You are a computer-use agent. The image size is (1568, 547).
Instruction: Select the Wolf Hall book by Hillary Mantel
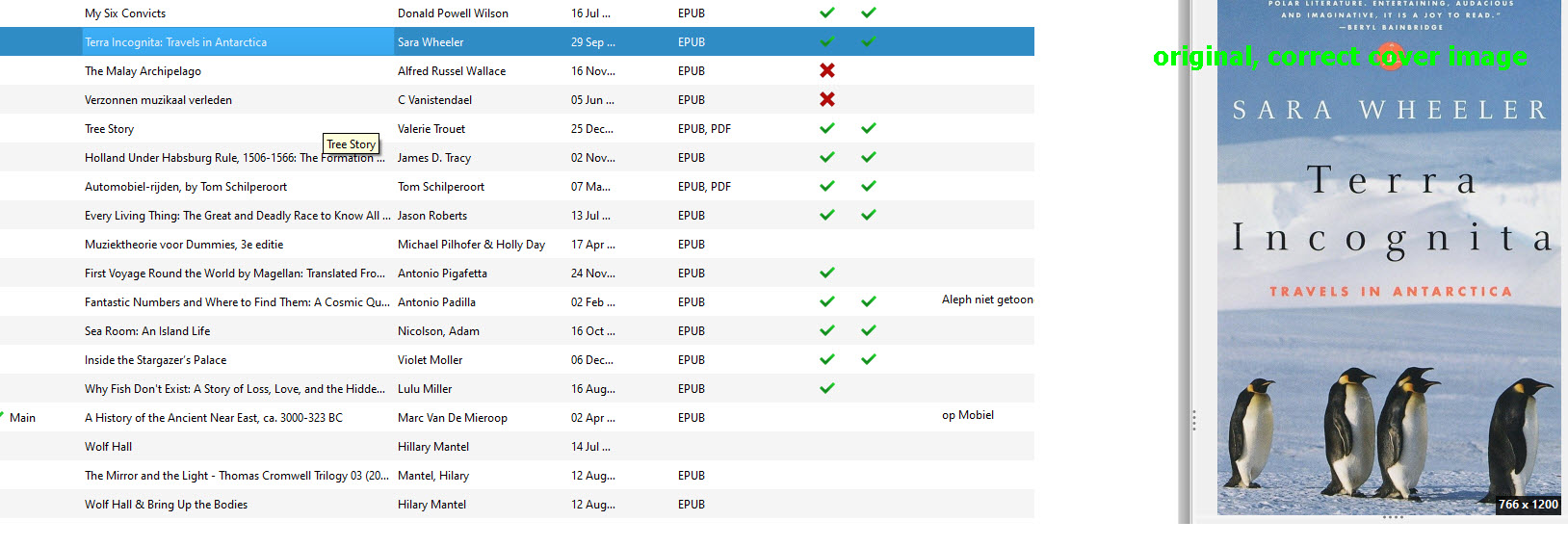pyautogui.click(x=108, y=447)
